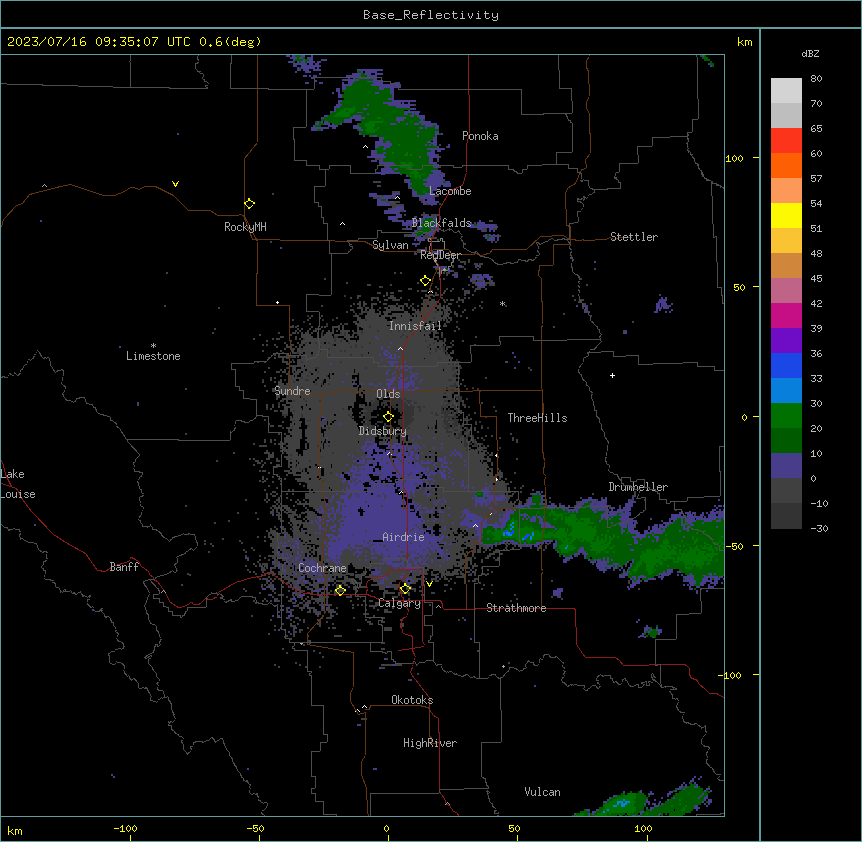Click the Vulcan city label
The image size is (862, 842).
pyautogui.click(x=543, y=792)
